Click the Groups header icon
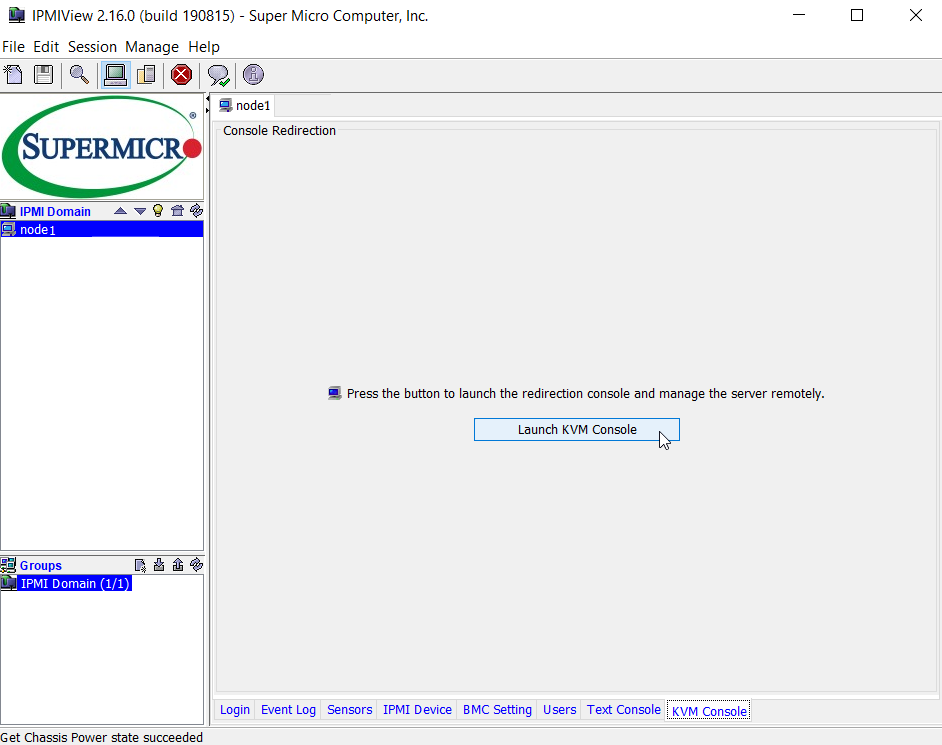 click(x=8, y=565)
